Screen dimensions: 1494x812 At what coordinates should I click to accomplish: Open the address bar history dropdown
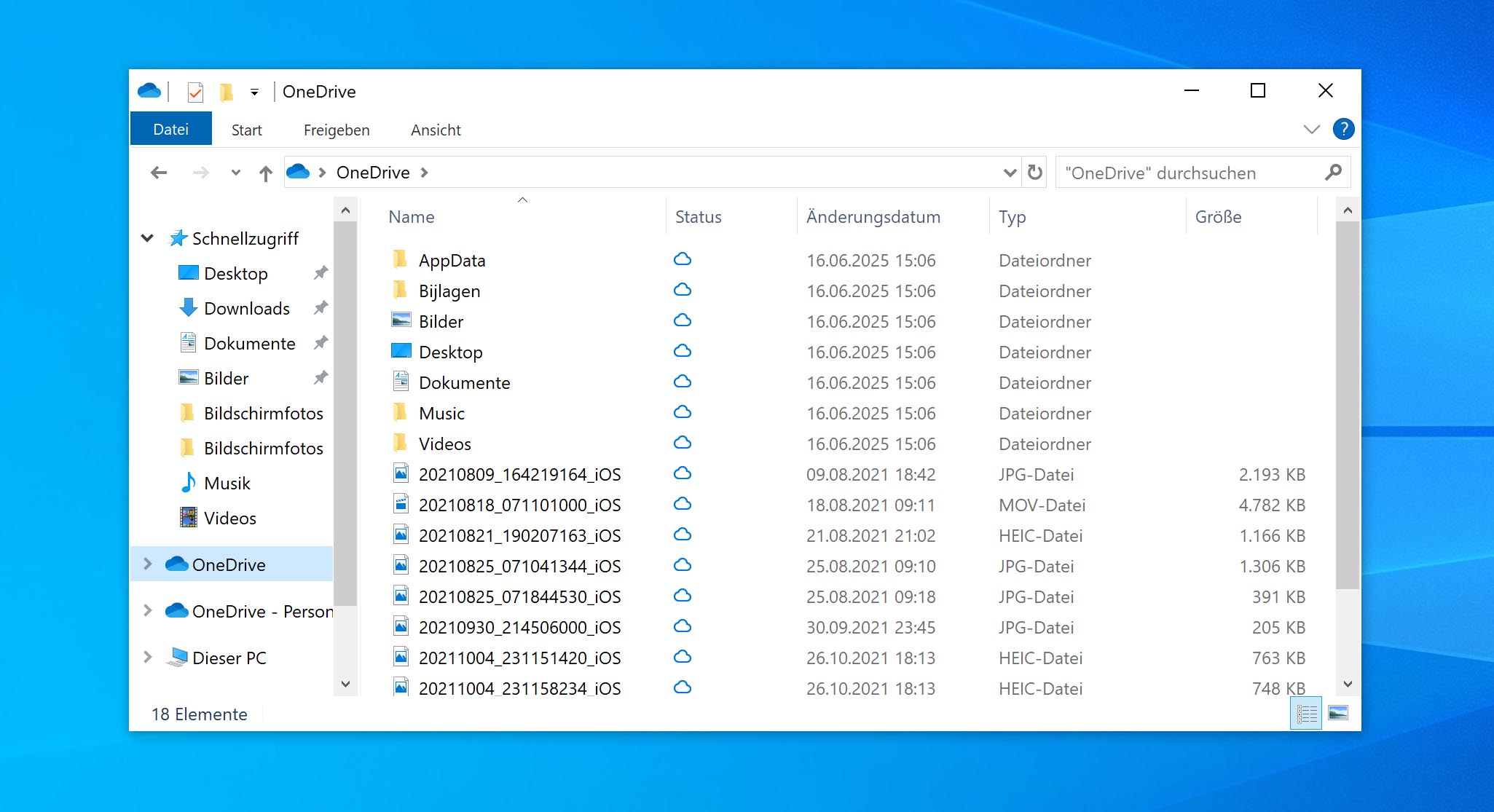[x=1010, y=173]
